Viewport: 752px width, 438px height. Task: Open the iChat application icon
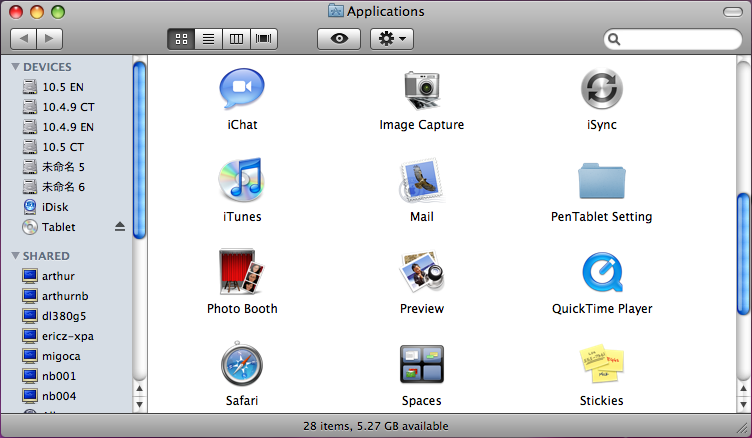coord(242,89)
